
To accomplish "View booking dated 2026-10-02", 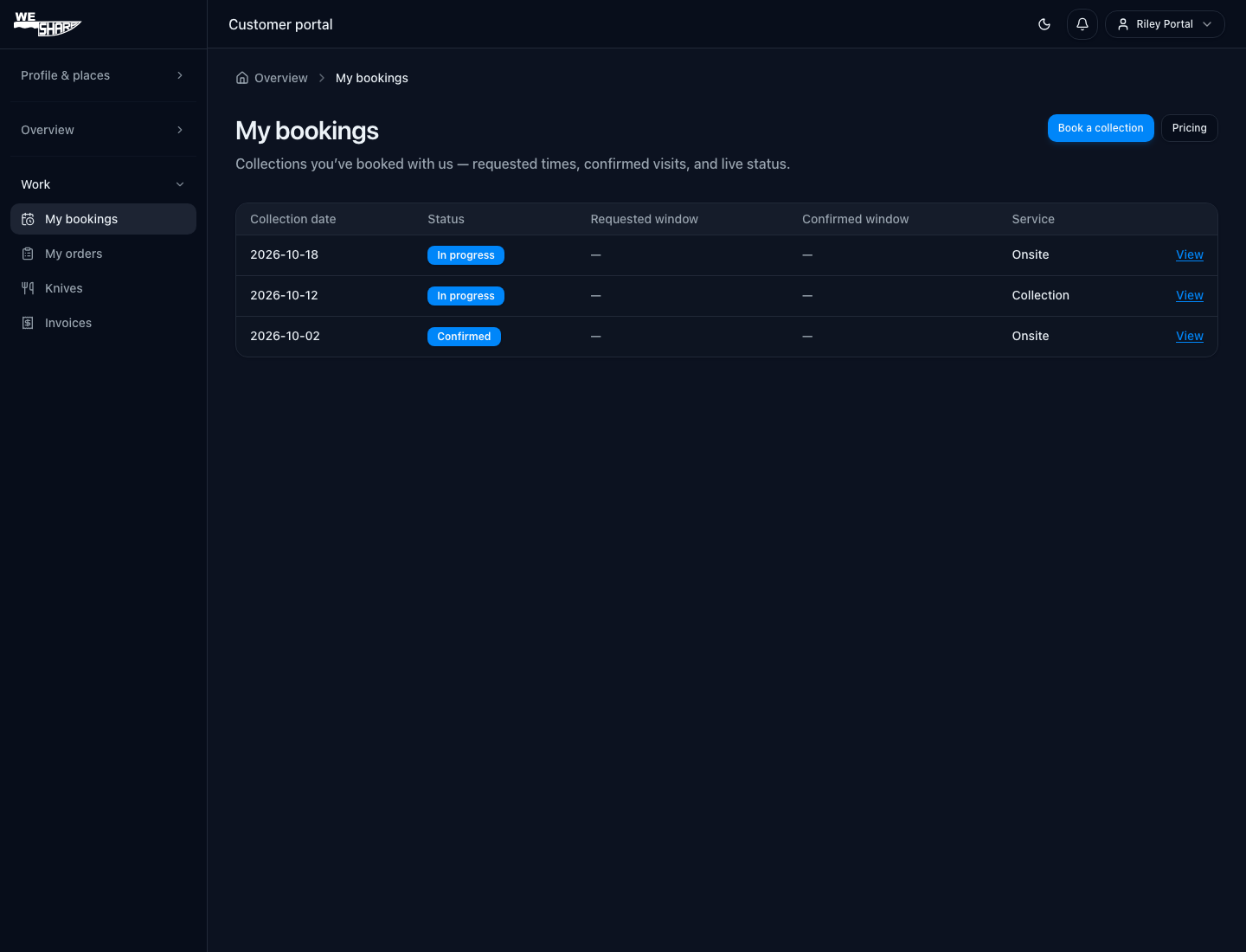I will pyautogui.click(x=1190, y=336).
